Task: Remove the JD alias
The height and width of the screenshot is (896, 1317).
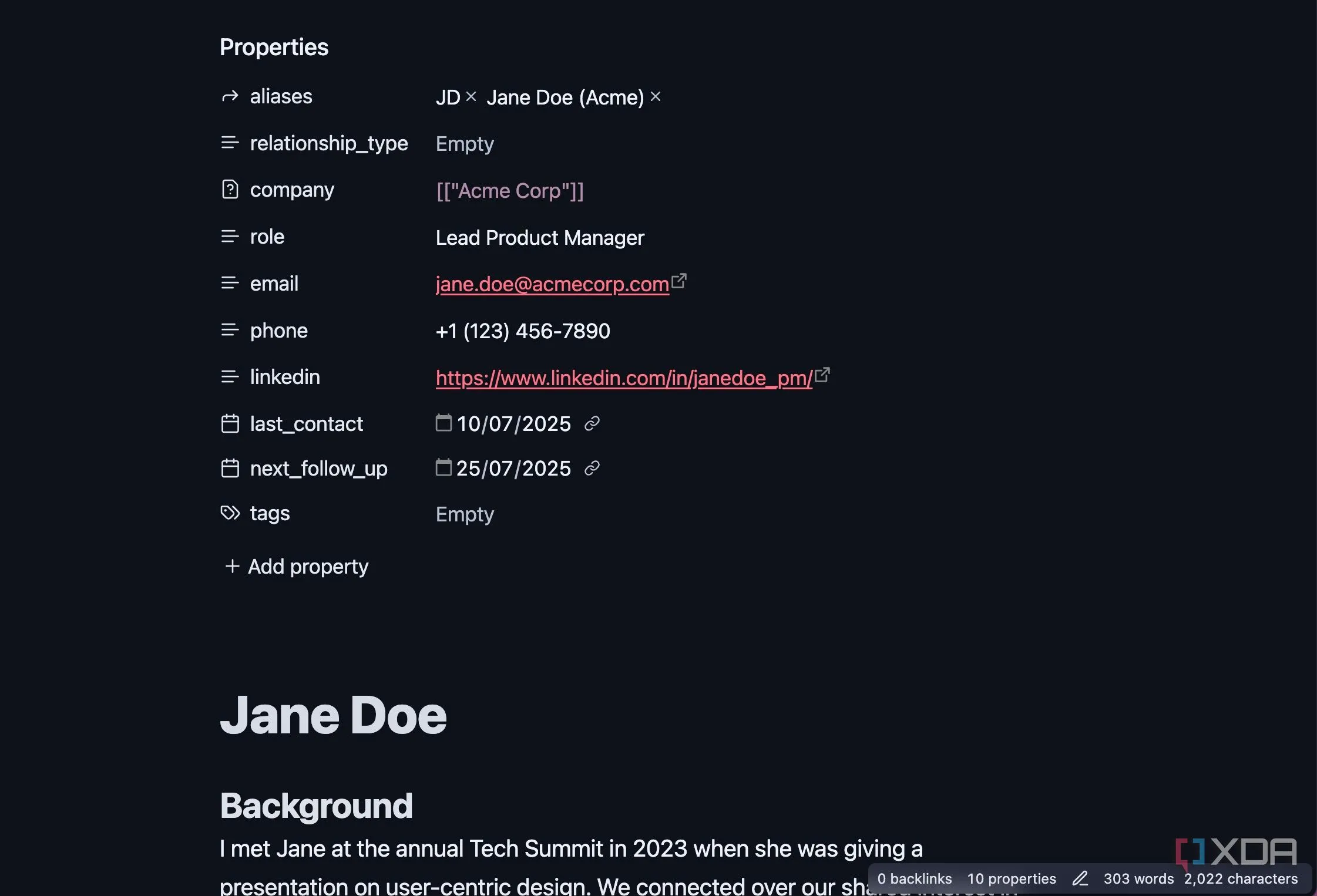Action: click(471, 96)
